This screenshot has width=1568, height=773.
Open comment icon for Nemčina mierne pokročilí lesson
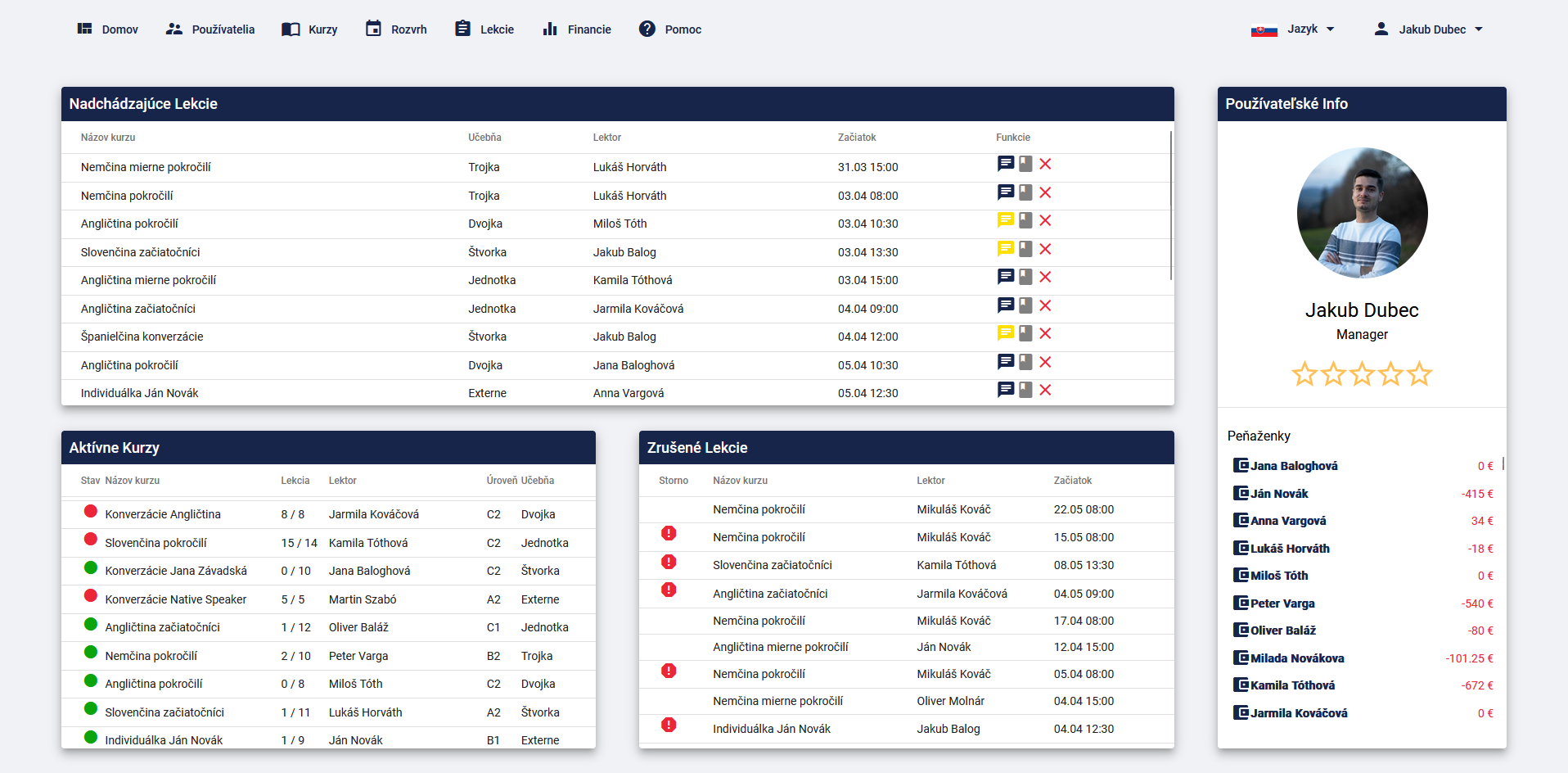[x=1006, y=164]
